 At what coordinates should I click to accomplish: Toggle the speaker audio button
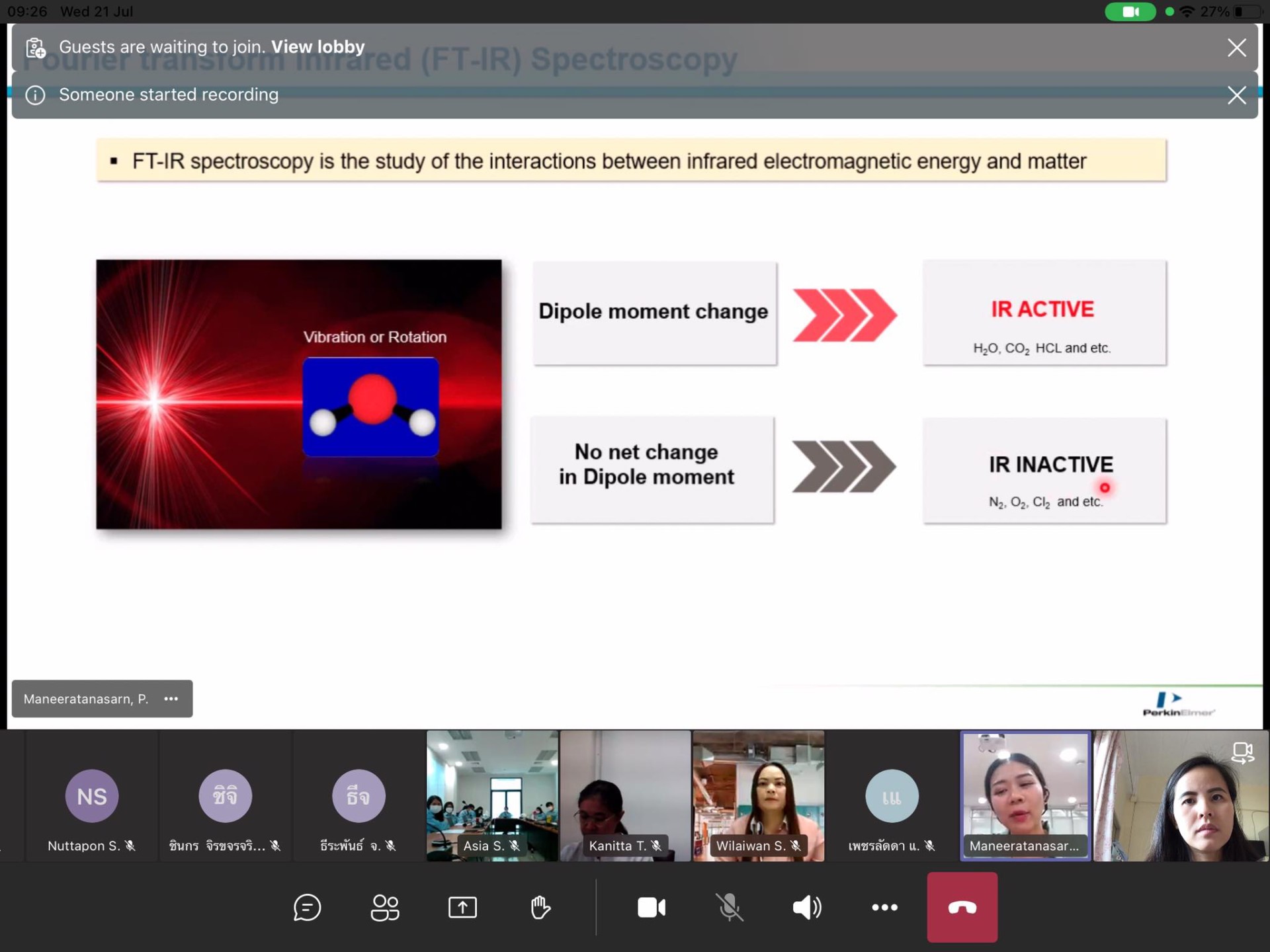click(x=807, y=907)
